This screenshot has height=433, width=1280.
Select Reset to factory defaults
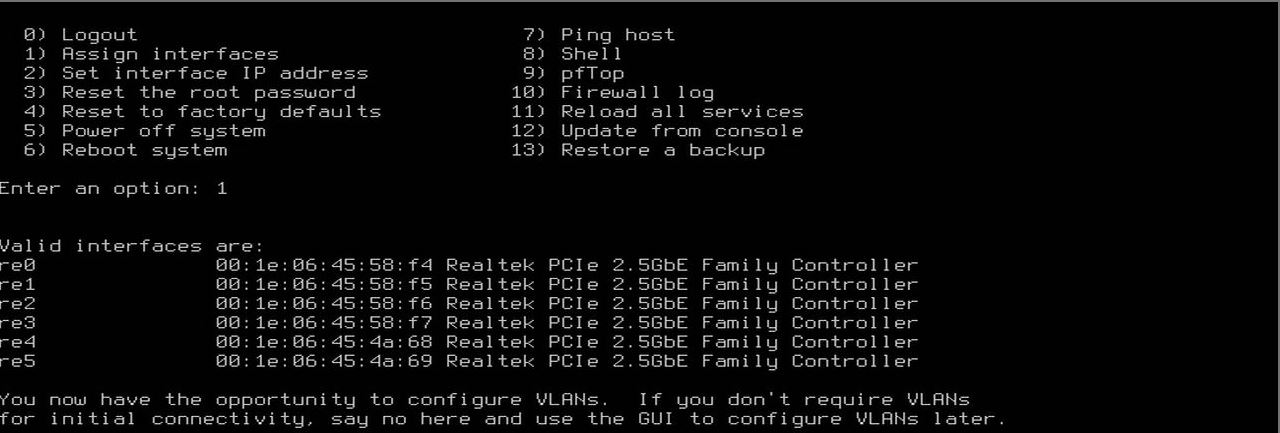point(221,111)
